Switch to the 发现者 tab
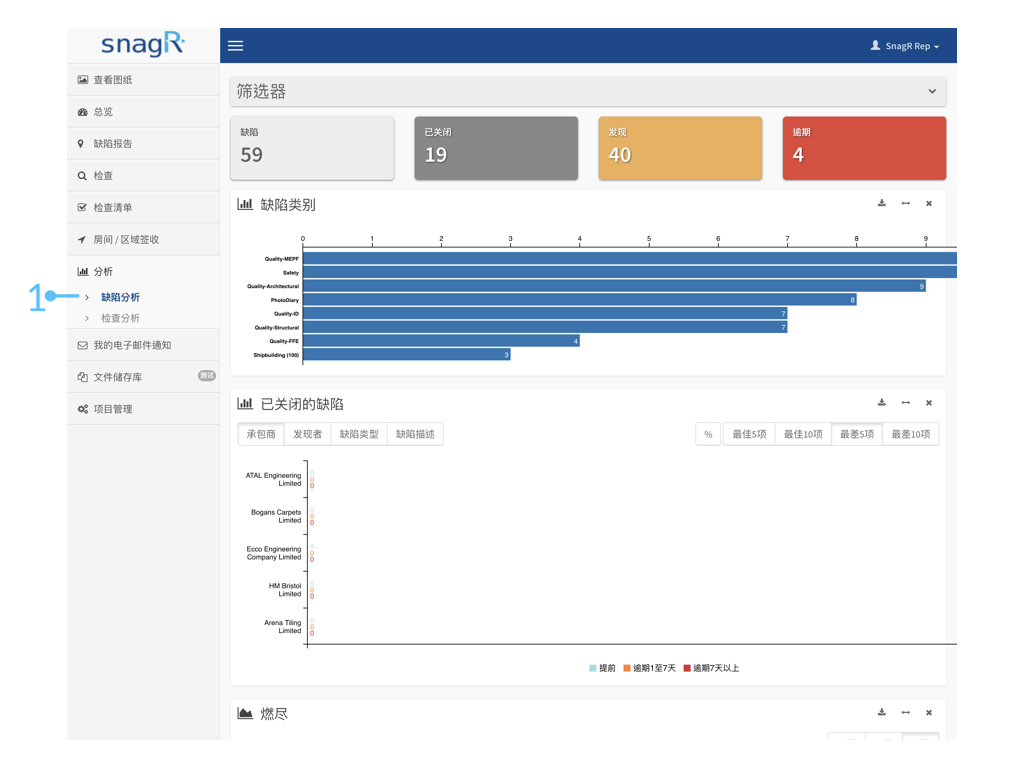Image resolution: width=1024 pixels, height=768 pixels. 308,434
